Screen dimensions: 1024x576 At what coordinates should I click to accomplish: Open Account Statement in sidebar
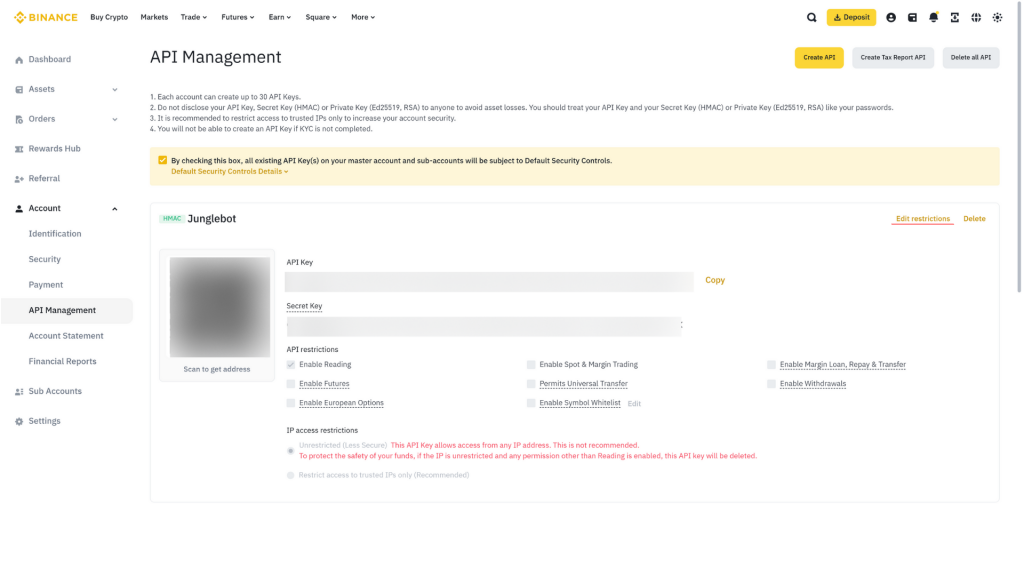pos(66,336)
